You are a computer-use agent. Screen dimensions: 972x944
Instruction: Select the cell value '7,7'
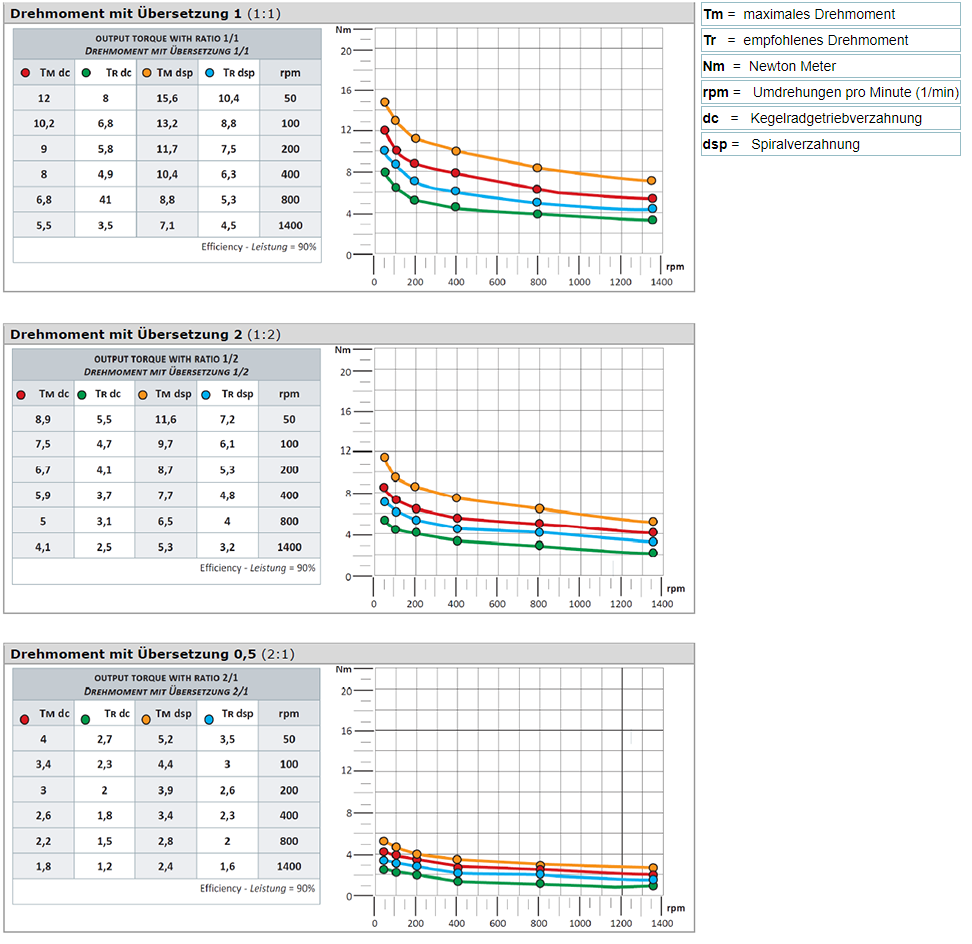pyautogui.click(x=166, y=496)
